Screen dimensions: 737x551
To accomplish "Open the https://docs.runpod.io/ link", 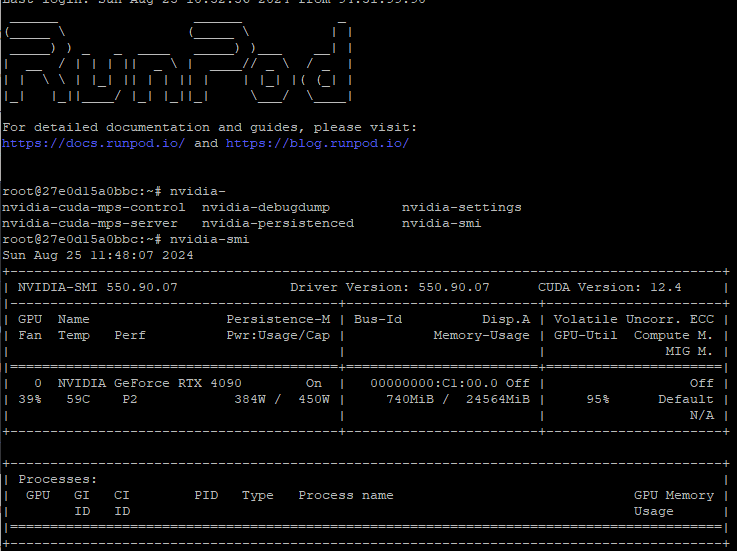I will [94, 143].
